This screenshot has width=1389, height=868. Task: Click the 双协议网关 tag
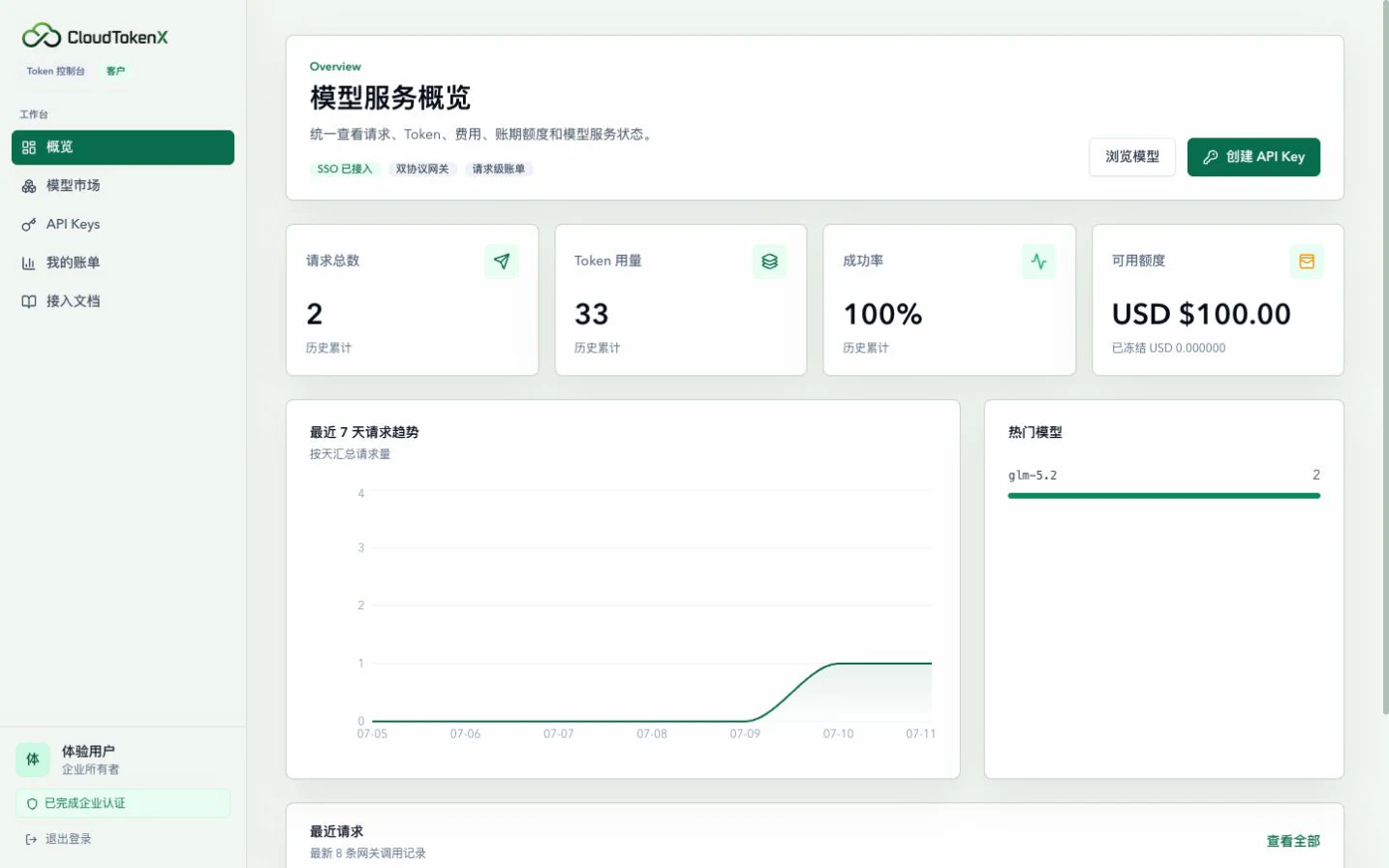click(422, 169)
